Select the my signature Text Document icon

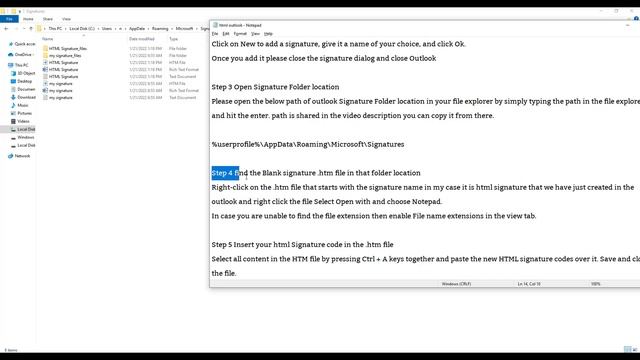coord(45,97)
